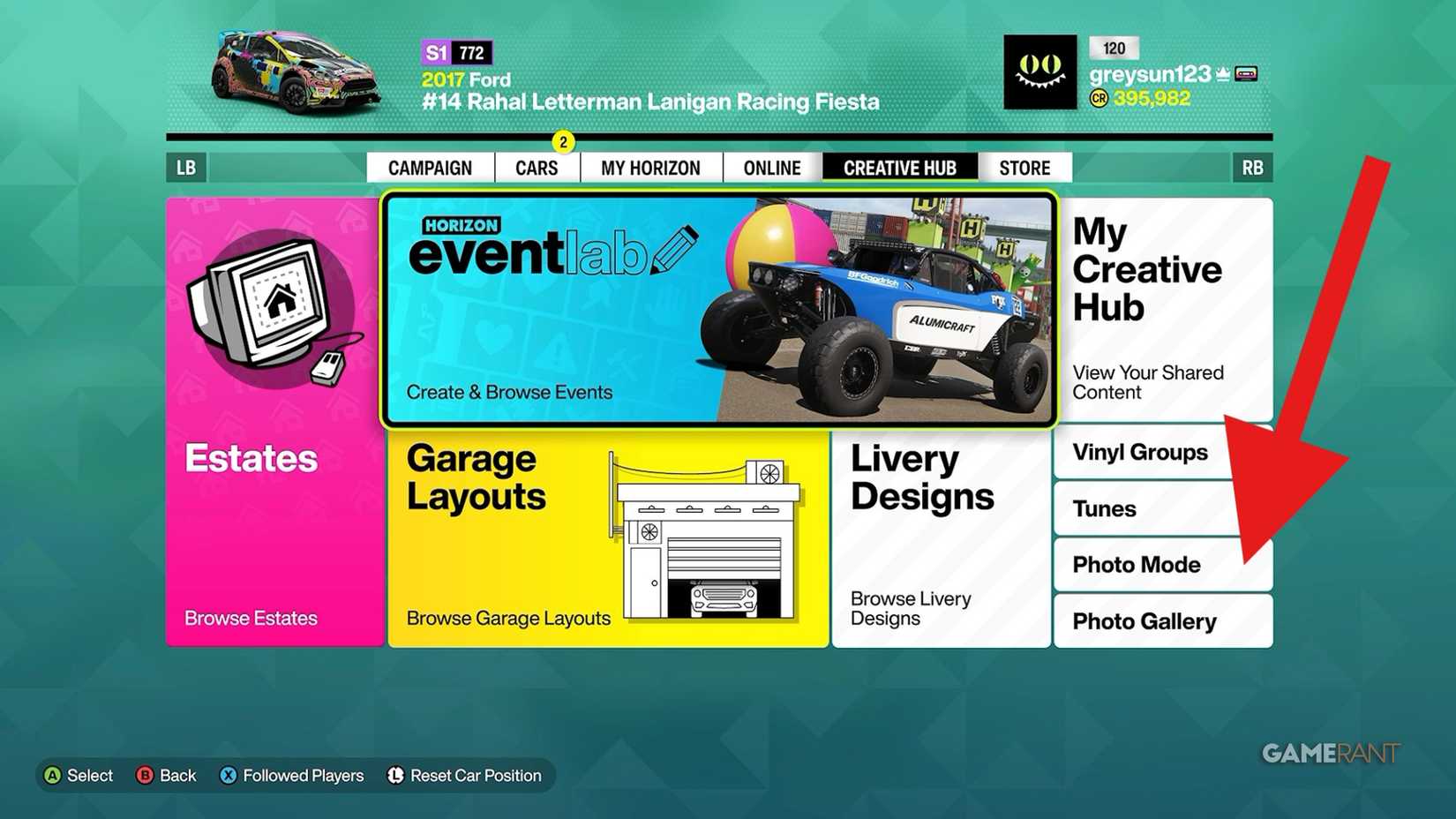Click the X Followed Players icon
This screenshot has width=1456, height=819.
coord(229,776)
